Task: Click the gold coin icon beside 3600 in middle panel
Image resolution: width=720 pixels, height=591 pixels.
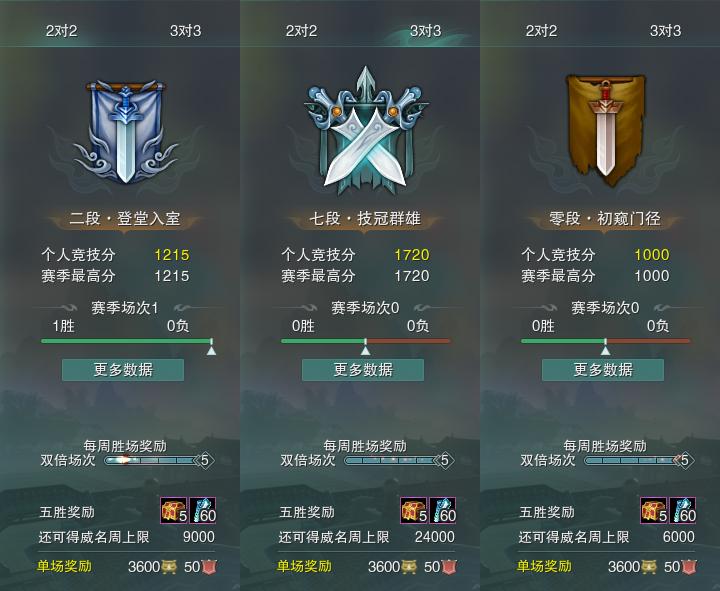Action: click(x=409, y=567)
